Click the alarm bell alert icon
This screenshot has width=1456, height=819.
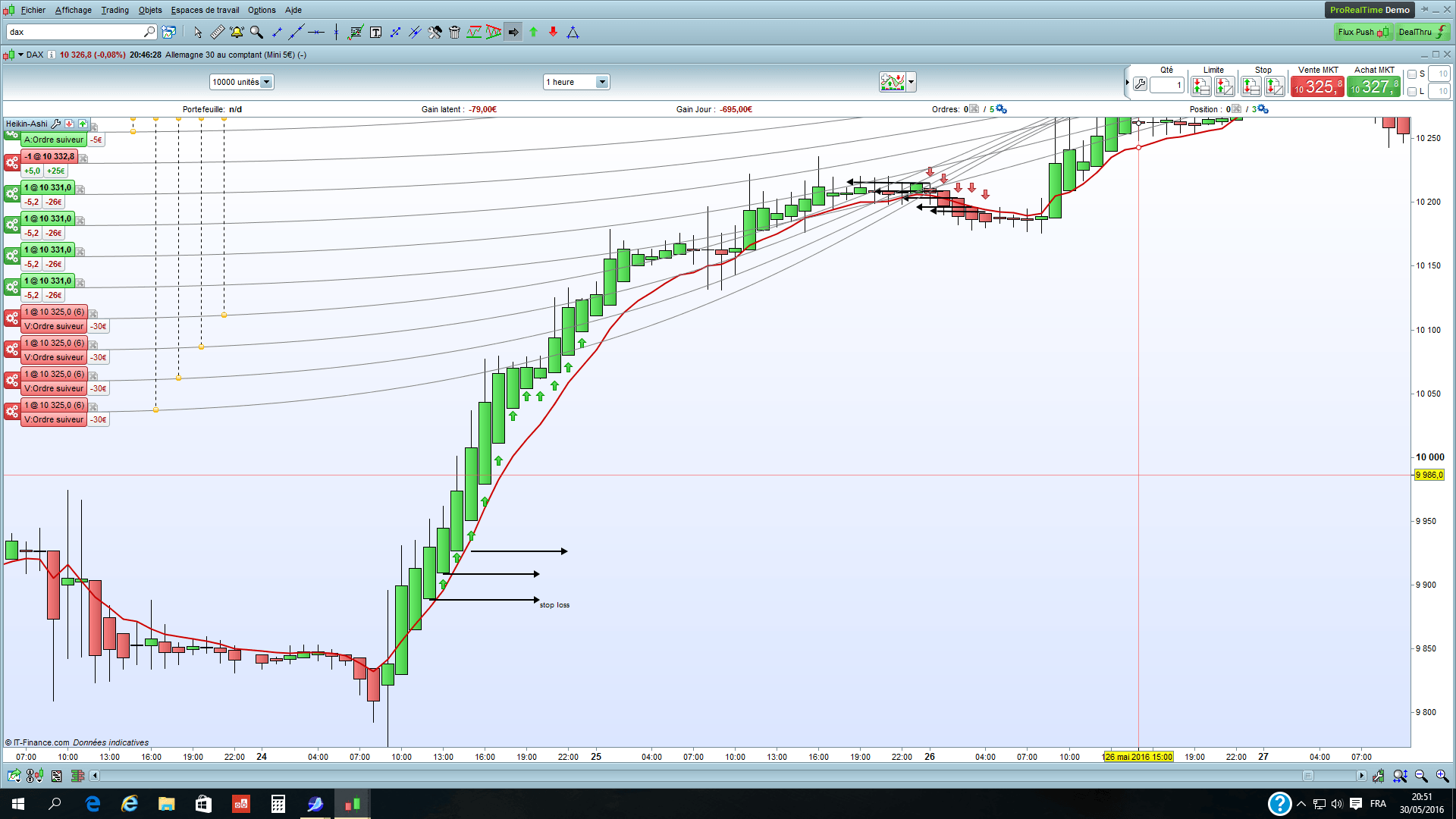click(x=237, y=32)
